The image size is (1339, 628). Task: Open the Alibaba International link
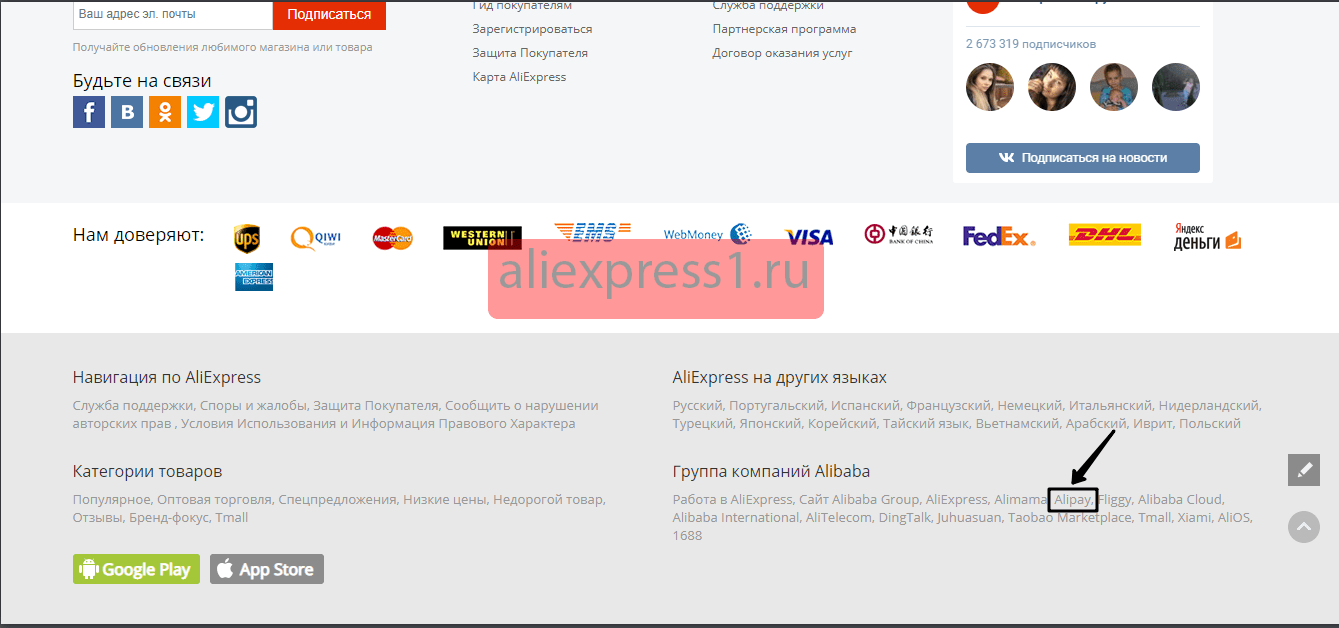pyautogui.click(x=736, y=518)
